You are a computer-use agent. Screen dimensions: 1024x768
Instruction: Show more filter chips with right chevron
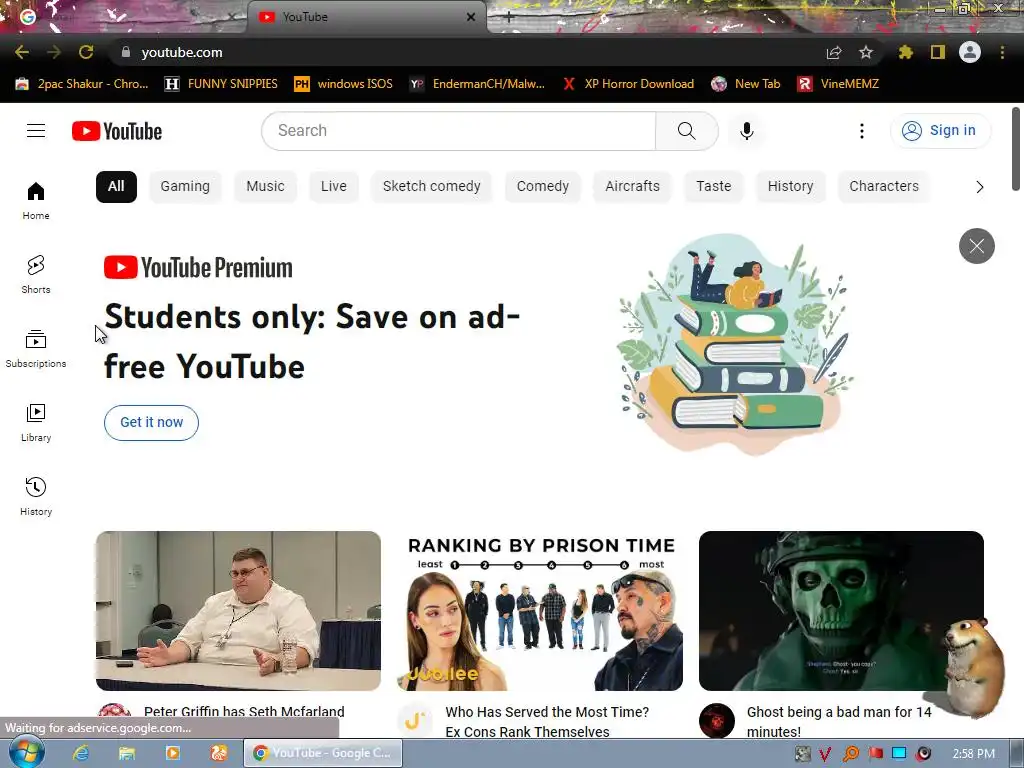coord(979,187)
